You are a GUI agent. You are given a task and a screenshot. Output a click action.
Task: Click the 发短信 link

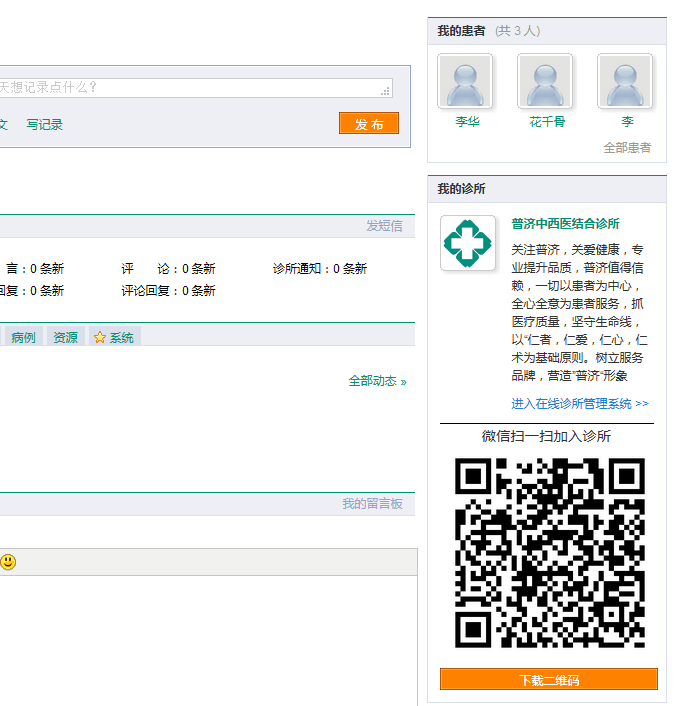[384, 226]
